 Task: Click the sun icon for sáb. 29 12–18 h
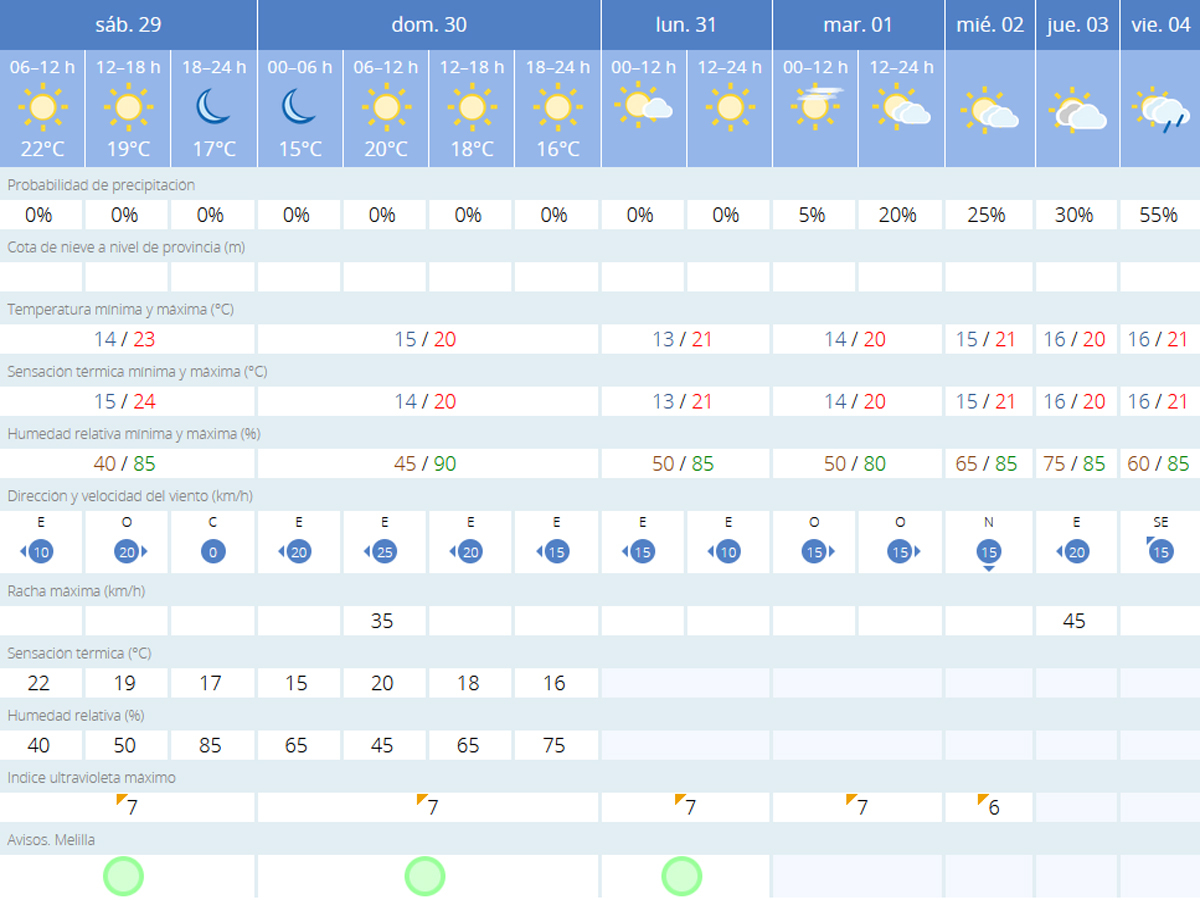click(x=128, y=107)
